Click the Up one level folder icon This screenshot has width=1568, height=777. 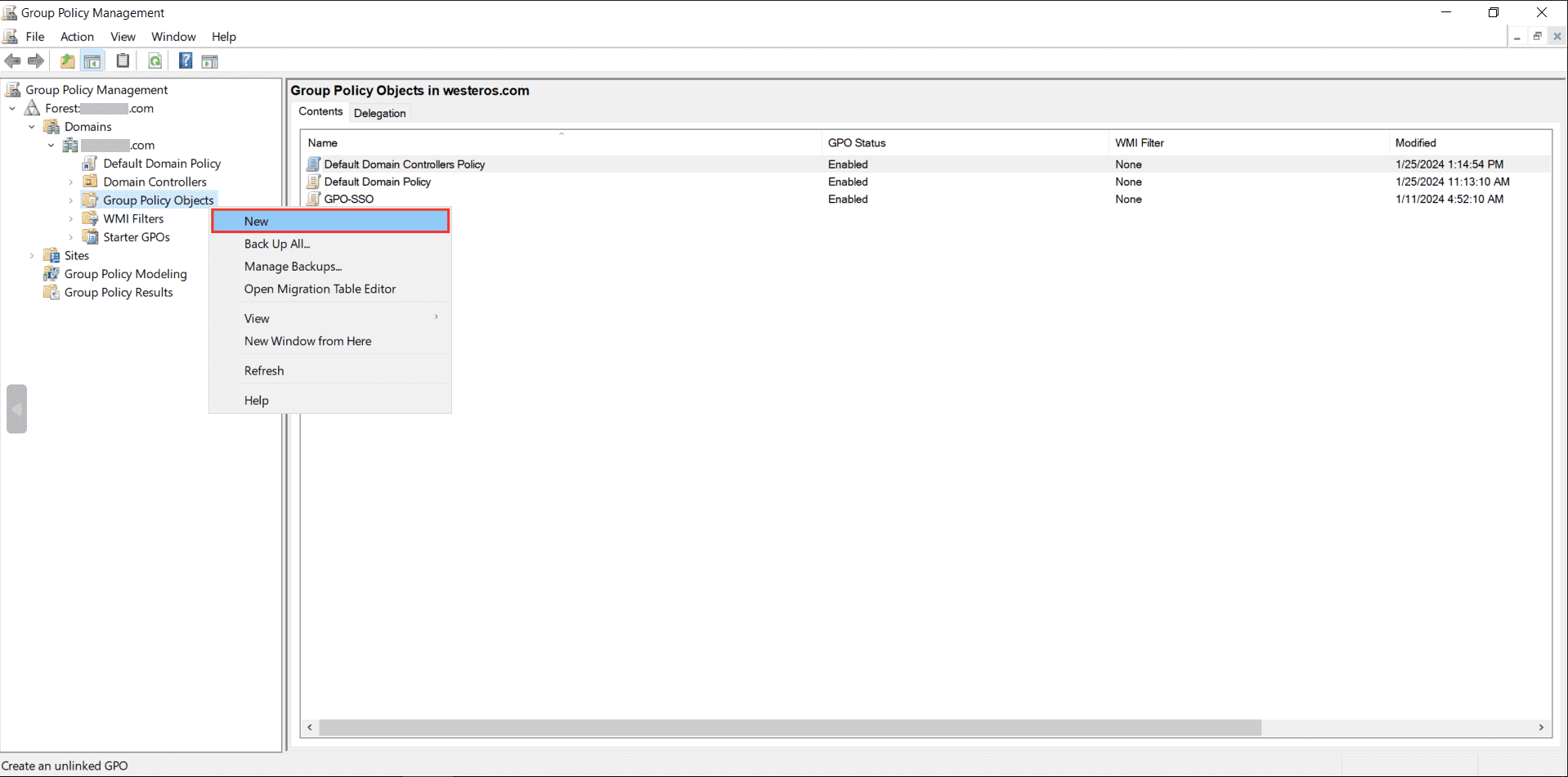click(67, 61)
